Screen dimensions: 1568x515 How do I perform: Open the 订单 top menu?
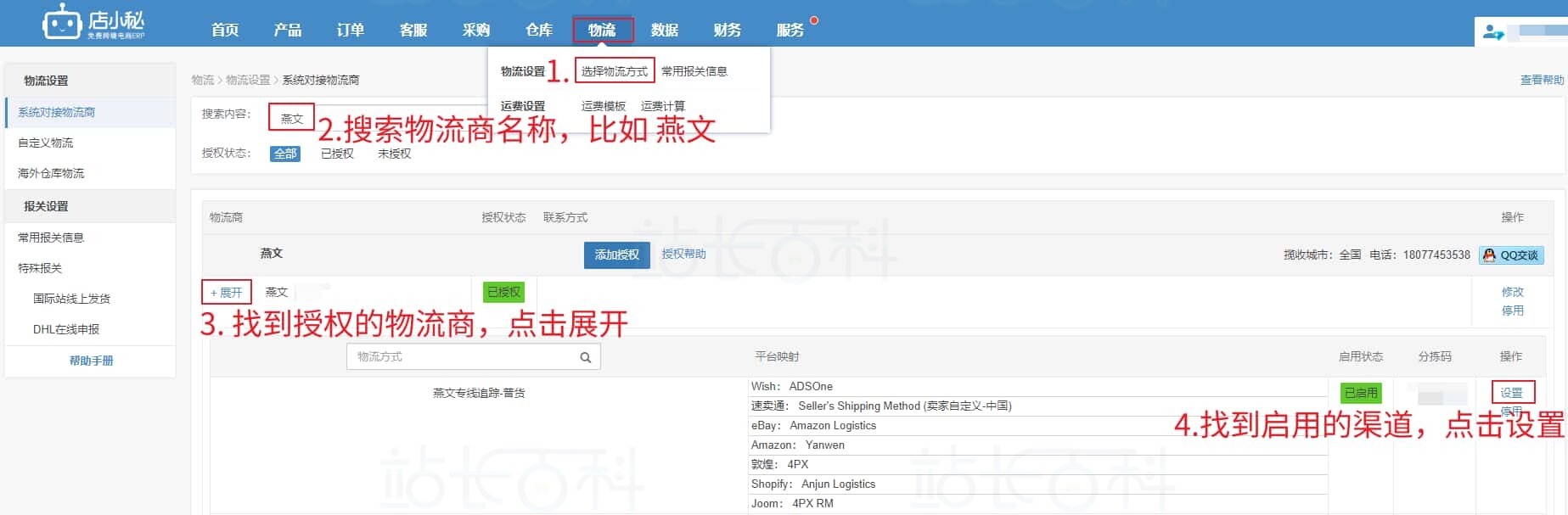(x=350, y=30)
